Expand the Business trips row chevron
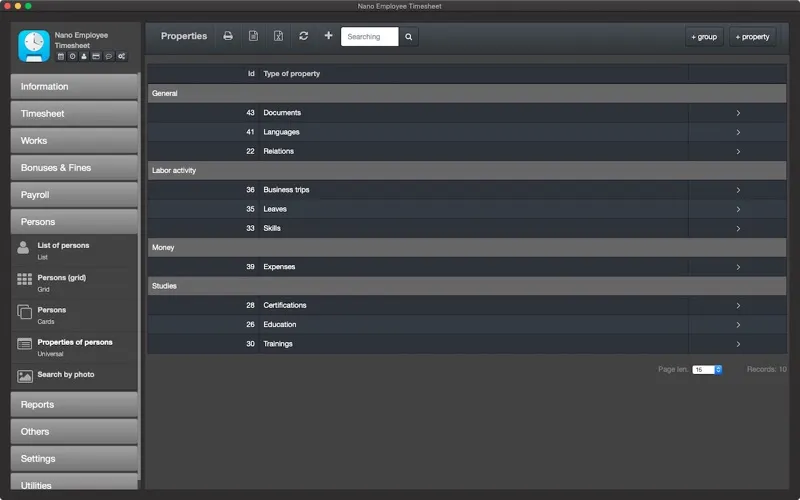Screen dimensions: 800x500 [x=738, y=190]
